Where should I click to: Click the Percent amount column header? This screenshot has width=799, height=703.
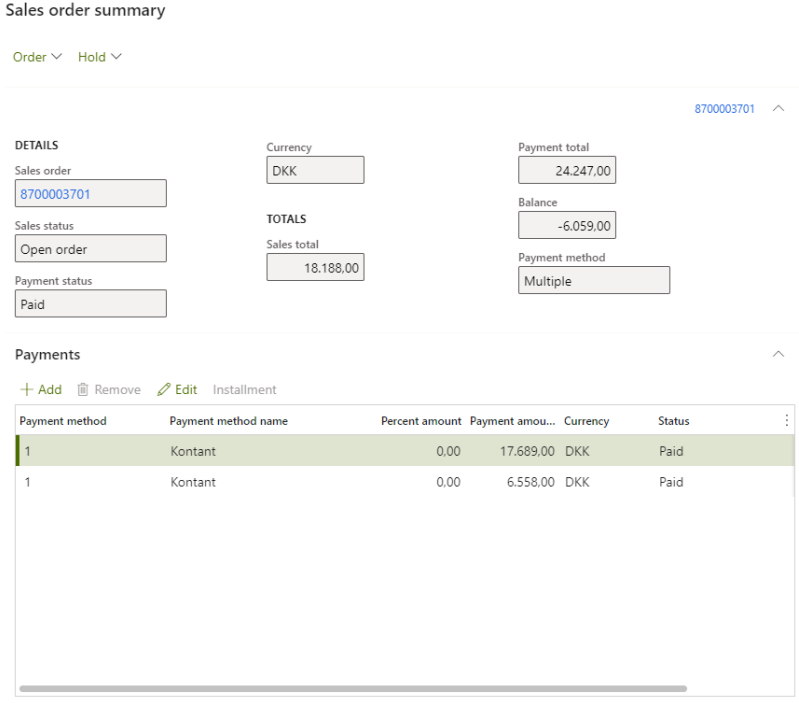click(x=421, y=421)
